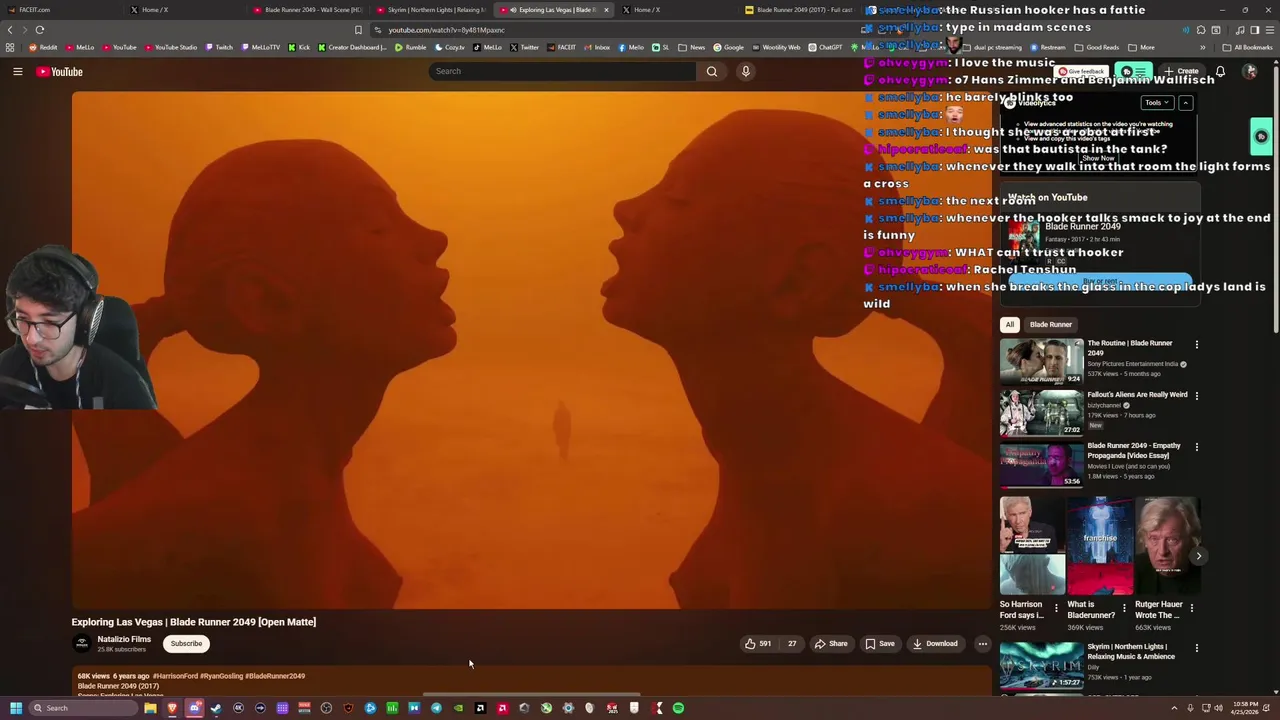Image resolution: width=1280 pixels, height=720 pixels.
Task: Switch to Skyrim Northern Lights tab
Action: [430, 9]
